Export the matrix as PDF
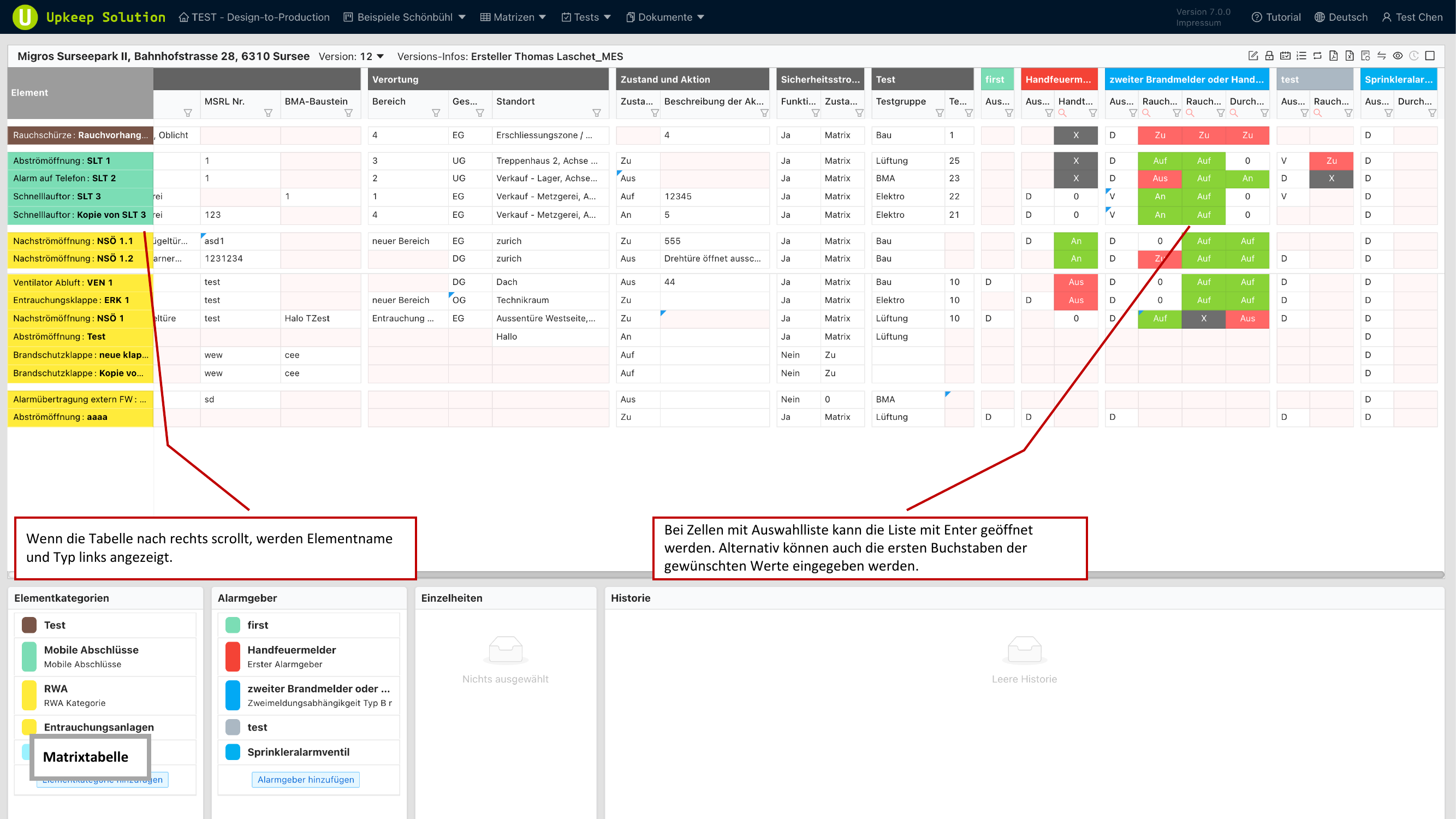Image resolution: width=1456 pixels, height=819 pixels. 1334,56
